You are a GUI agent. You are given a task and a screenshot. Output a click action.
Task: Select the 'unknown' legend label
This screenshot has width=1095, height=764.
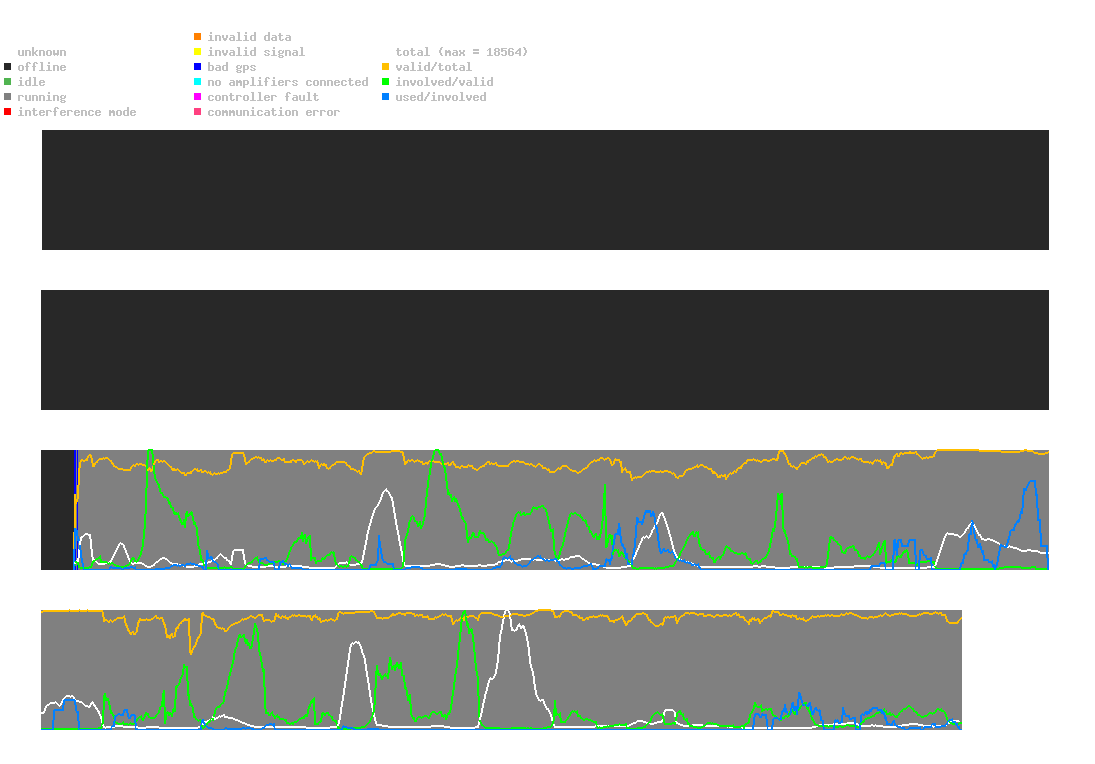[42, 52]
